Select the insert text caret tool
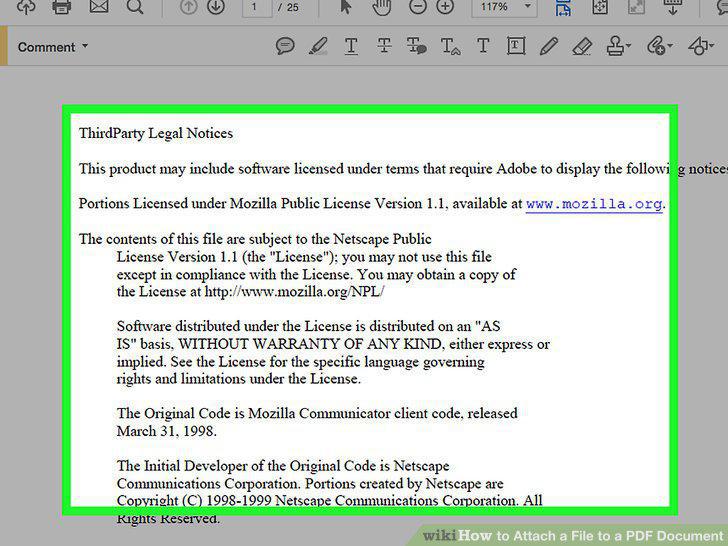Screen dimensions: 728x546 point(450,46)
